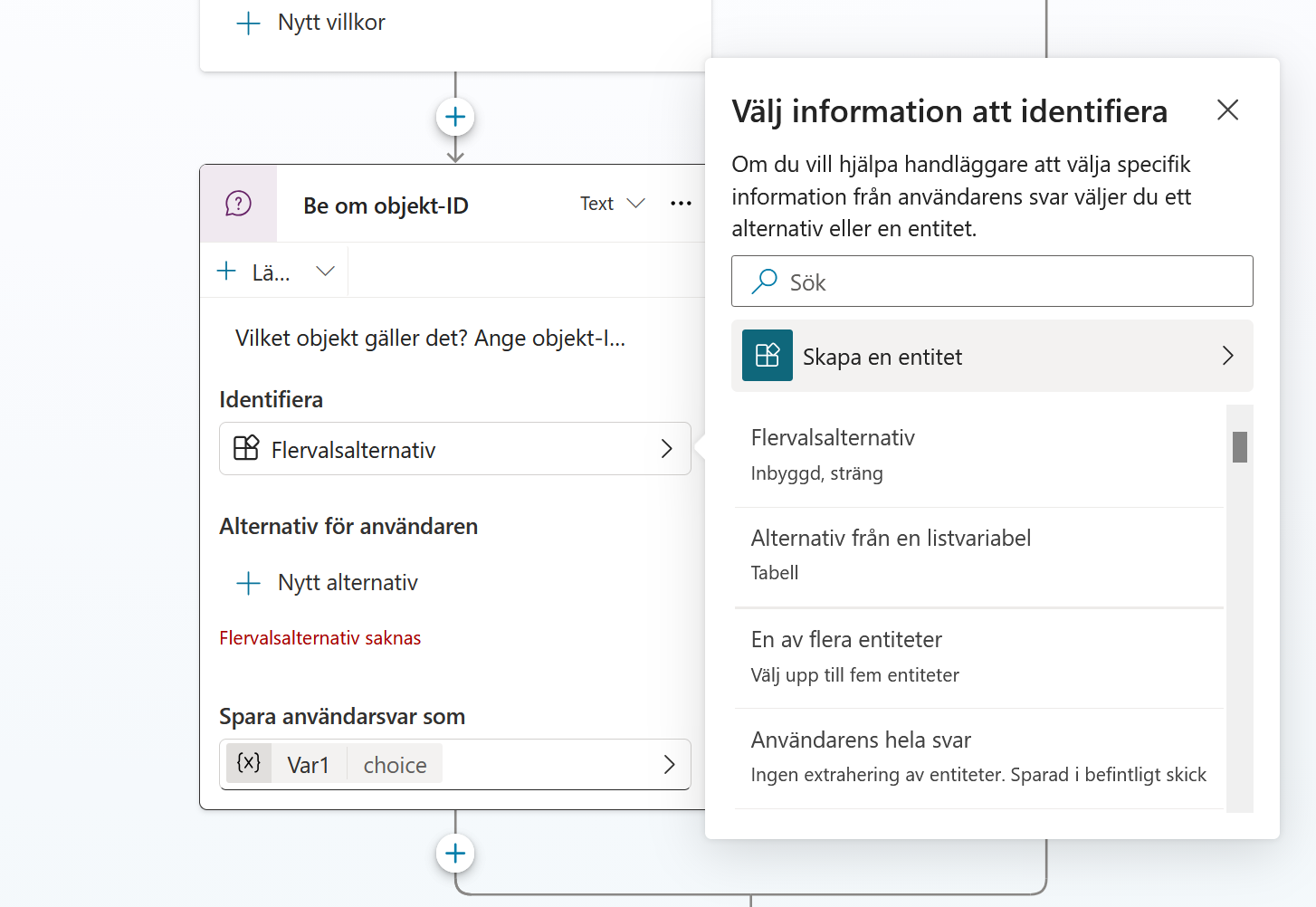Close the Välj information att identifiera panel
The height and width of the screenshot is (907, 1316).
[x=1227, y=110]
